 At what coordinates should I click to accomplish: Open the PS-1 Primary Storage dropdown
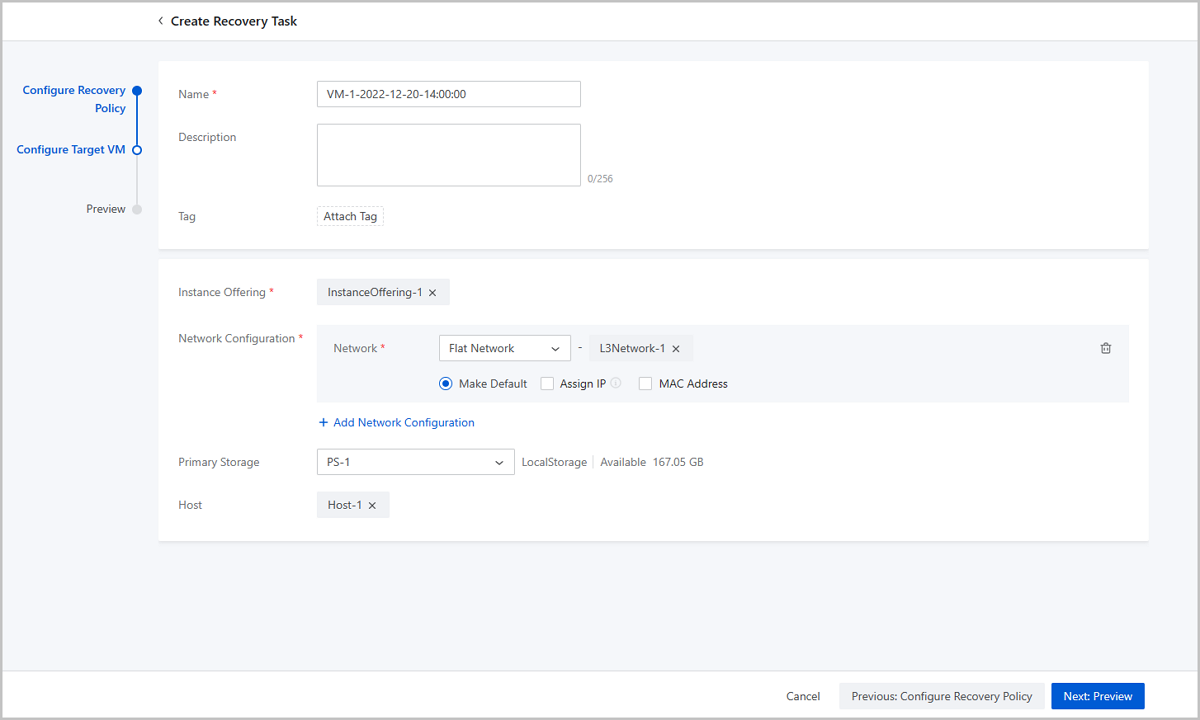415,462
